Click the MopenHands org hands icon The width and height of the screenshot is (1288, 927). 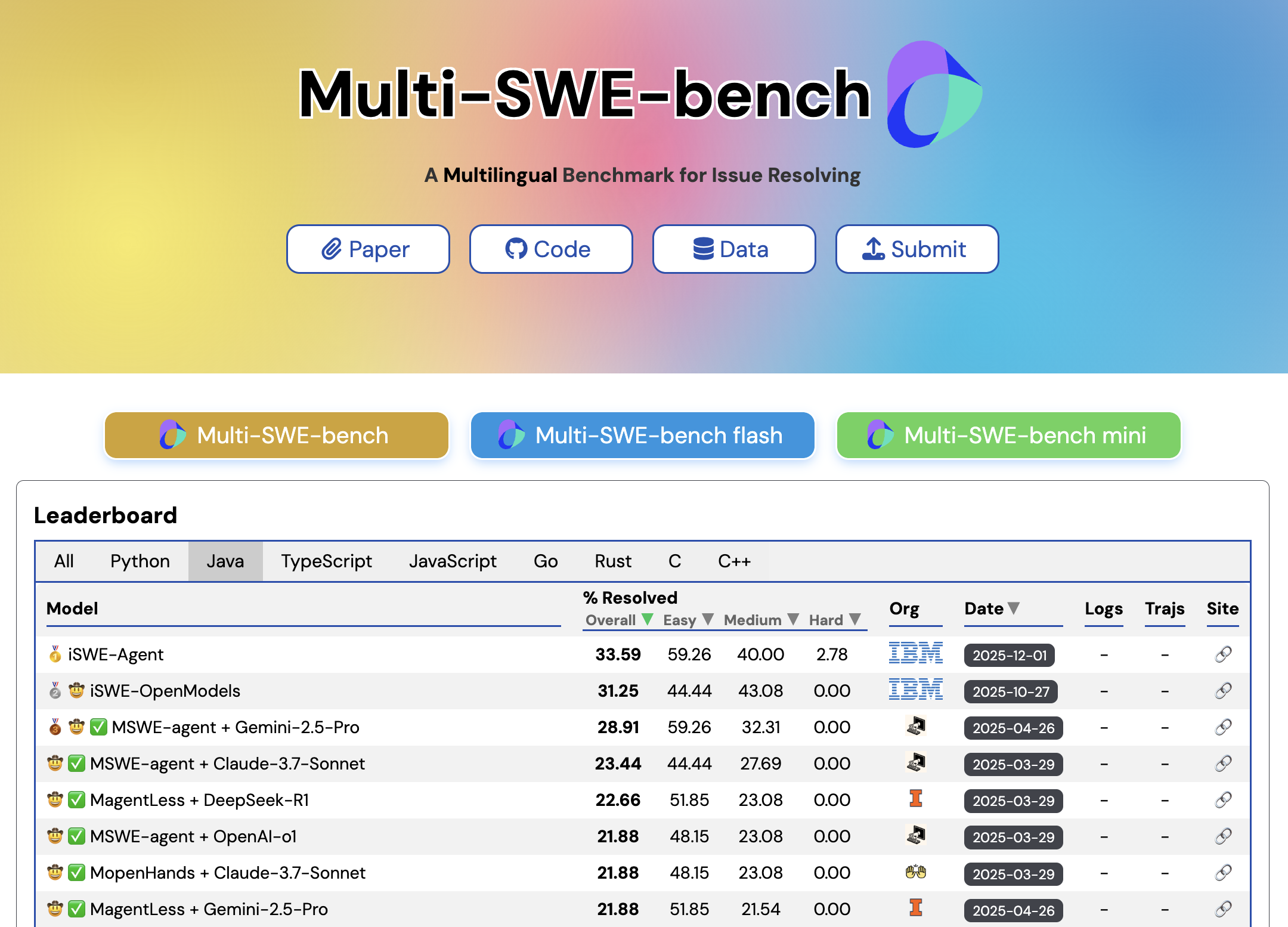pyautogui.click(x=915, y=872)
